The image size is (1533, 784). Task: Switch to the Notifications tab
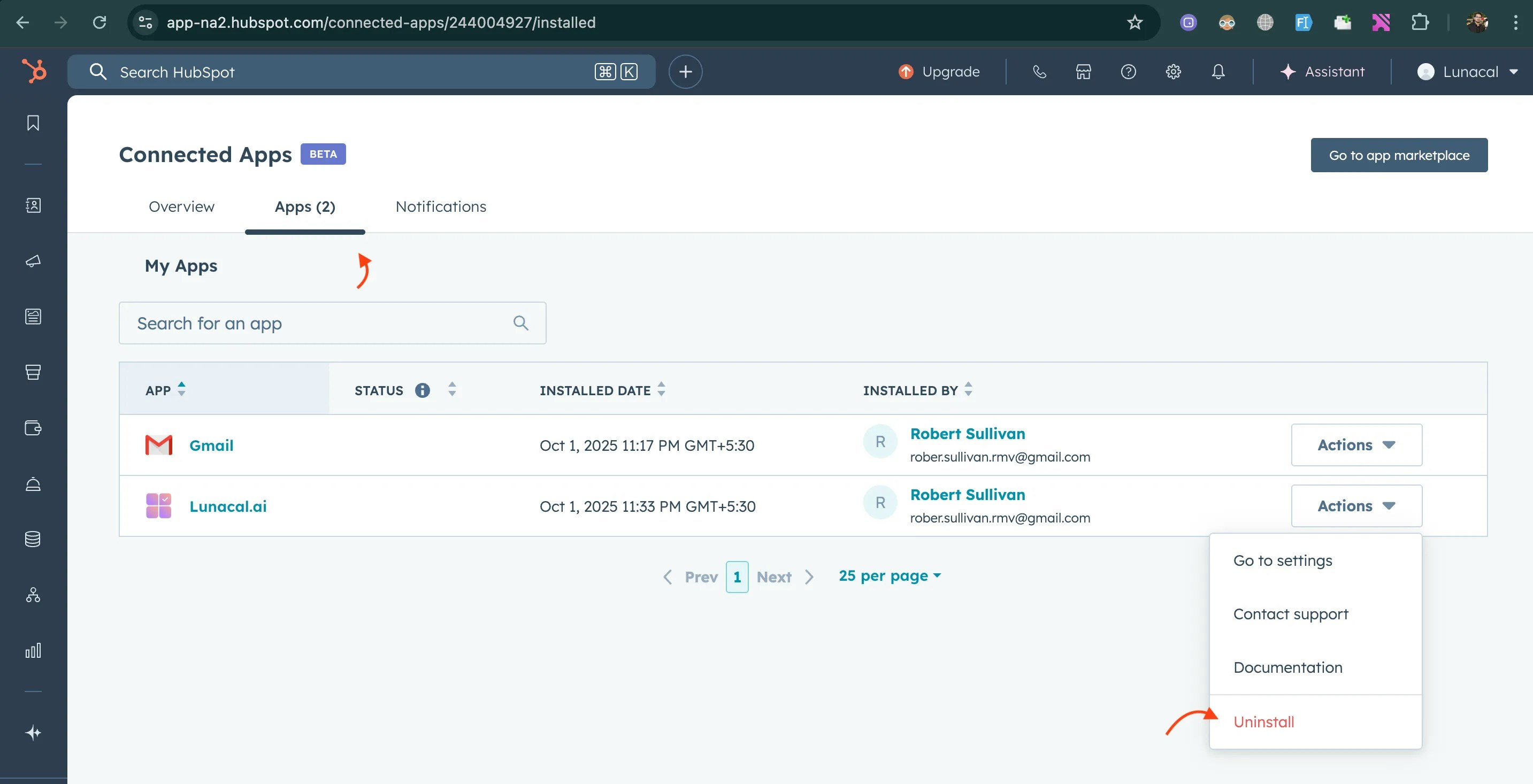[x=440, y=206]
